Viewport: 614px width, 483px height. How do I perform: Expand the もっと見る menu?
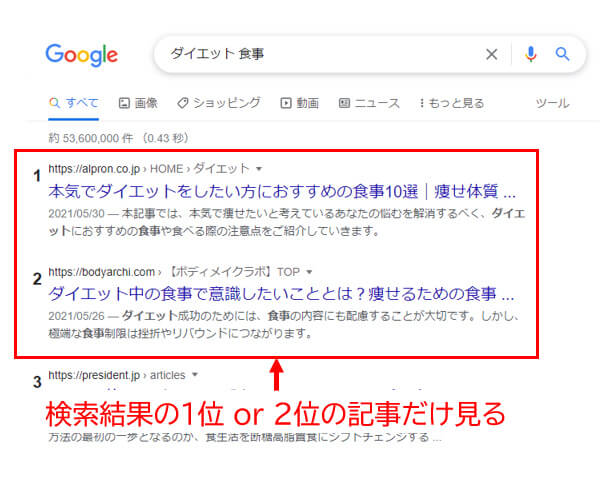coord(451,103)
